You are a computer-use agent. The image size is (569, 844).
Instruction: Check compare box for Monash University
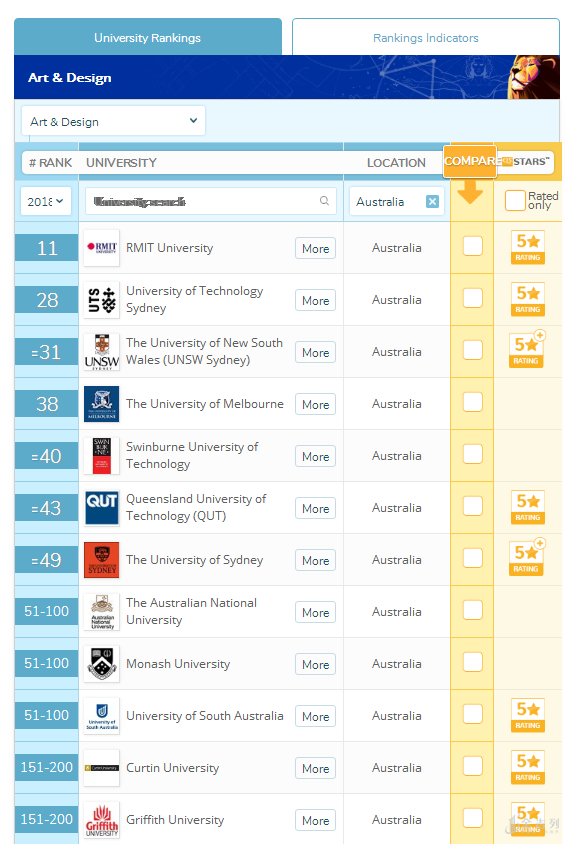pos(473,662)
